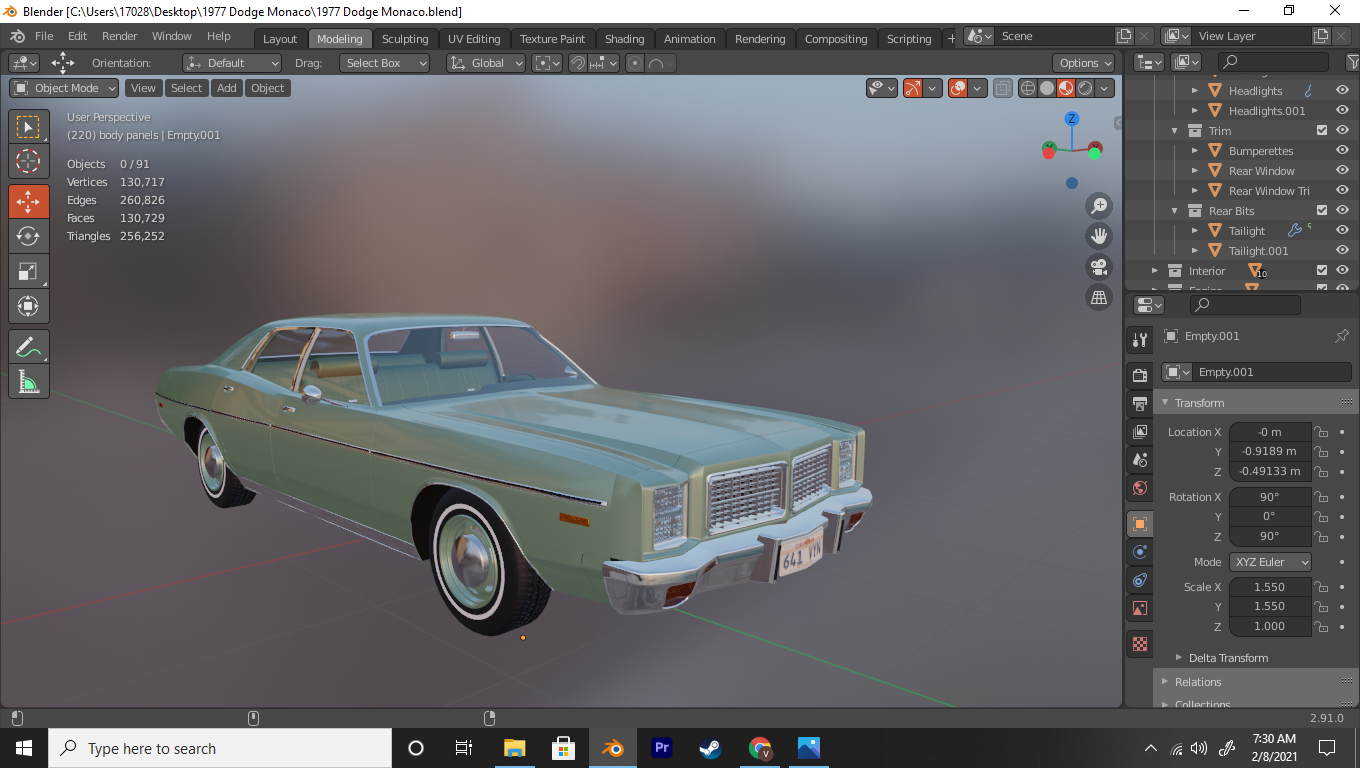The height and width of the screenshot is (768, 1360).
Task: Open the Object Data properties tab
Action: [1140, 608]
